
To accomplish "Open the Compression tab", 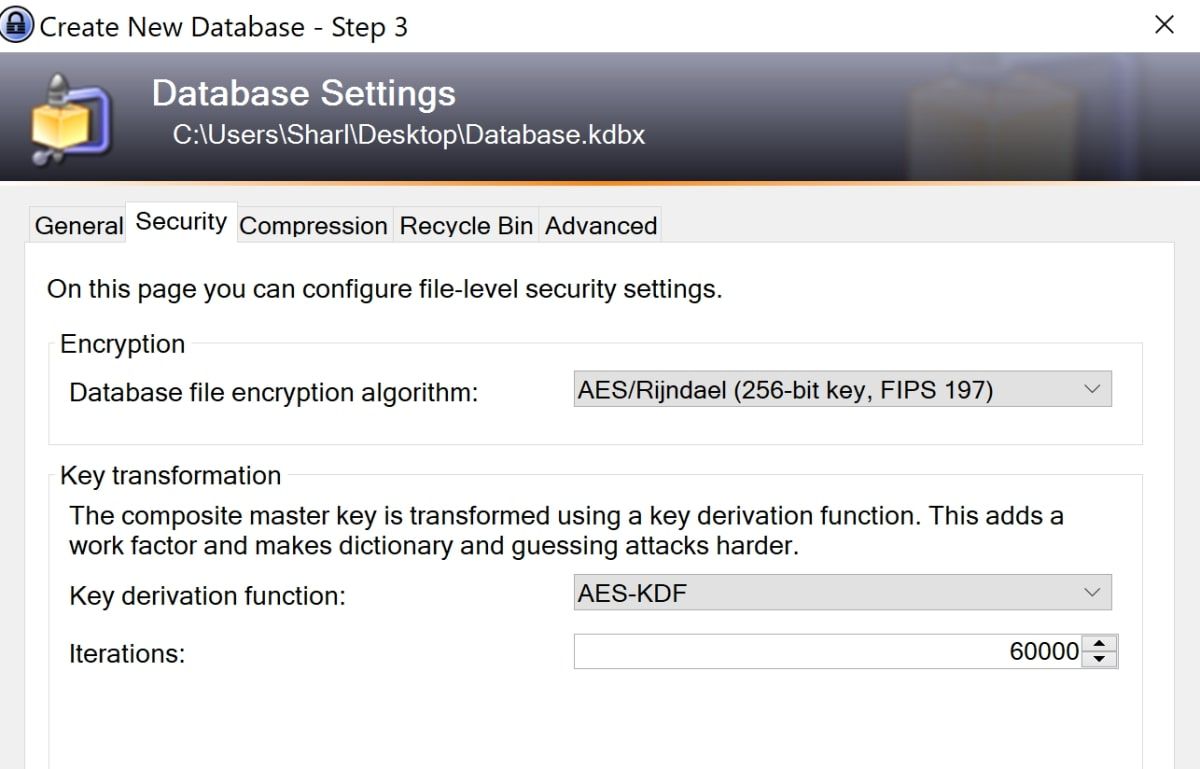I will point(313,226).
